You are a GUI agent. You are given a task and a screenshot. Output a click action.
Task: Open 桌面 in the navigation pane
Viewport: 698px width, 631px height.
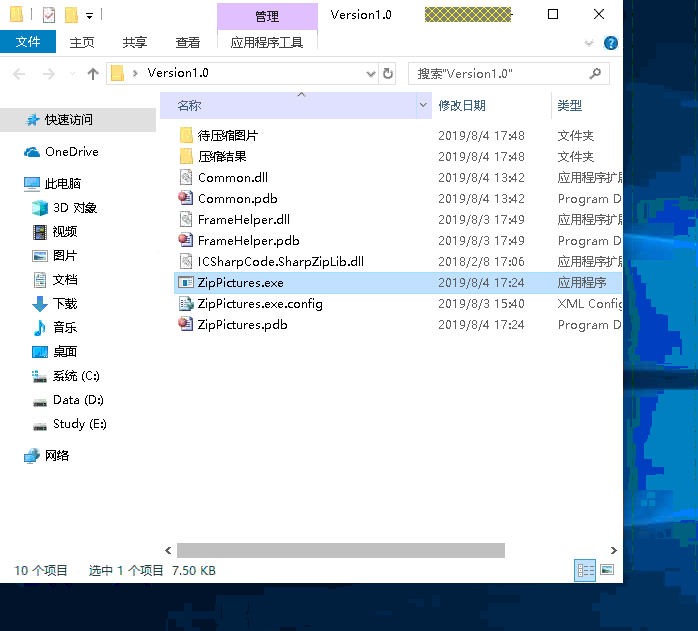pyautogui.click(x=65, y=352)
